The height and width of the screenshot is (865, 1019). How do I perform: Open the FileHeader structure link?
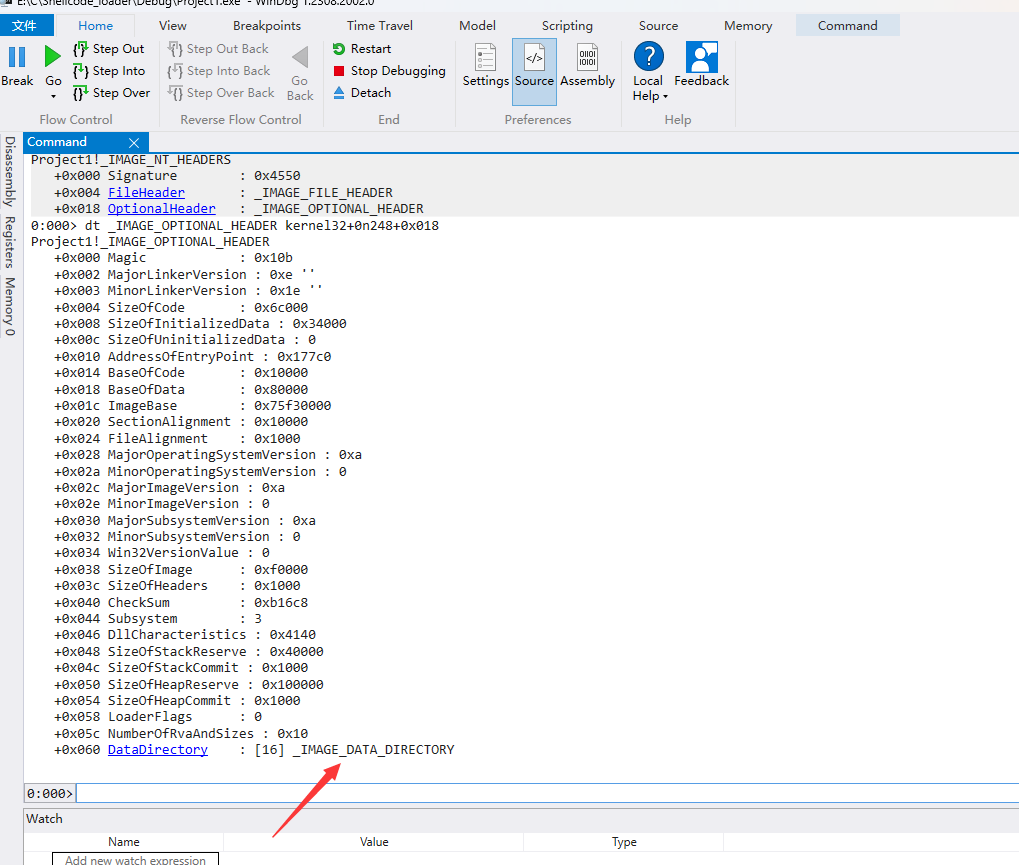(146, 193)
